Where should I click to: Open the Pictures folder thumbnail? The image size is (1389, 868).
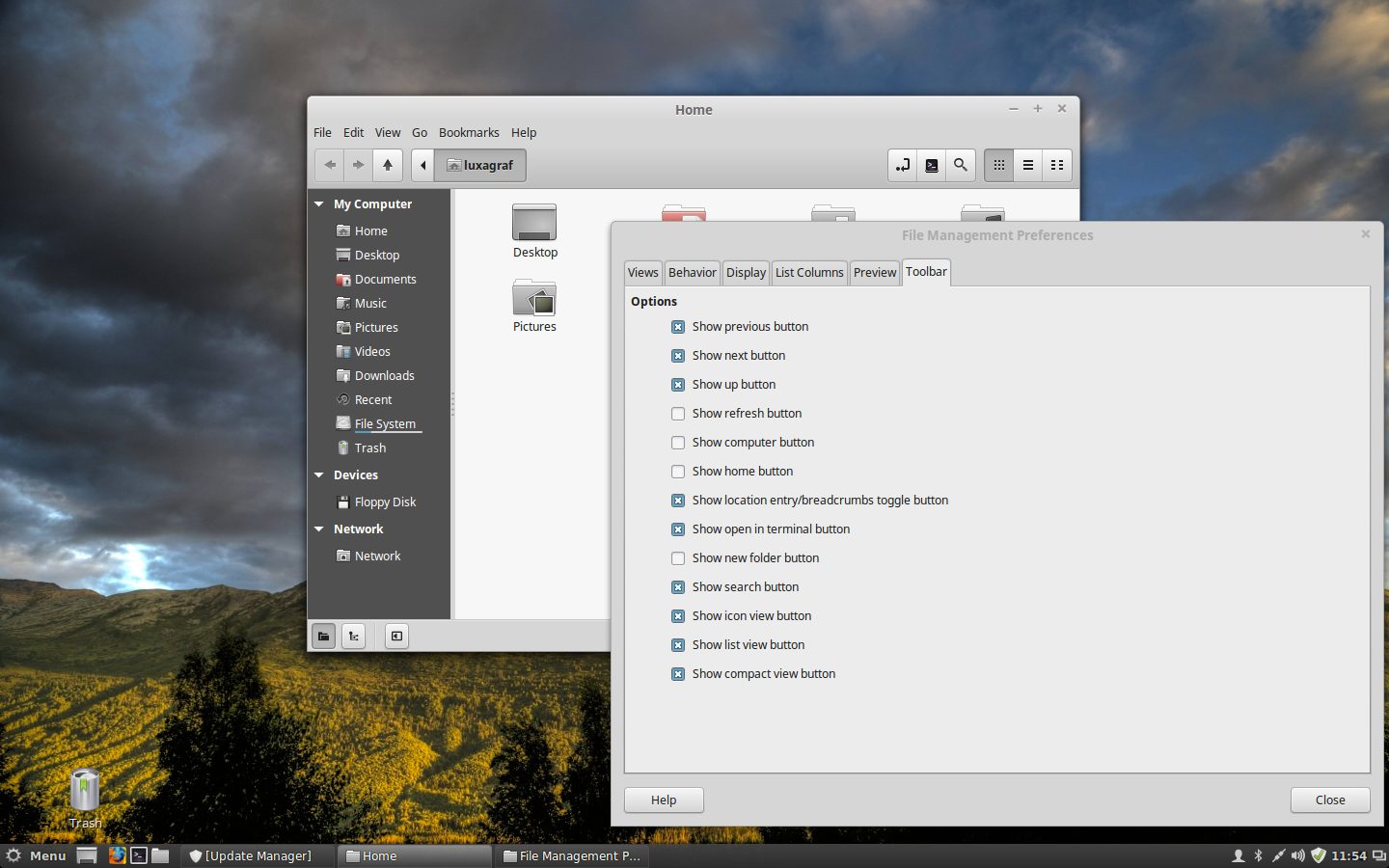click(534, 300)
